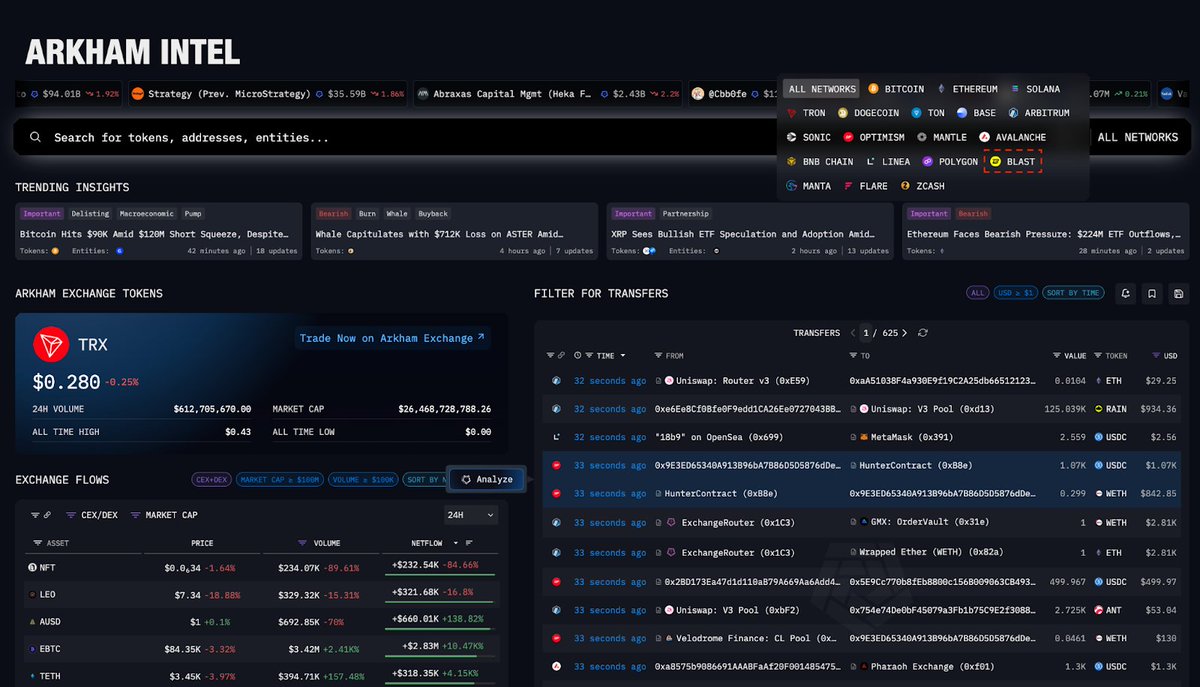Click the bookmark icon above transfers table
The image size is (1200, 687).
tap(1153, 293)
